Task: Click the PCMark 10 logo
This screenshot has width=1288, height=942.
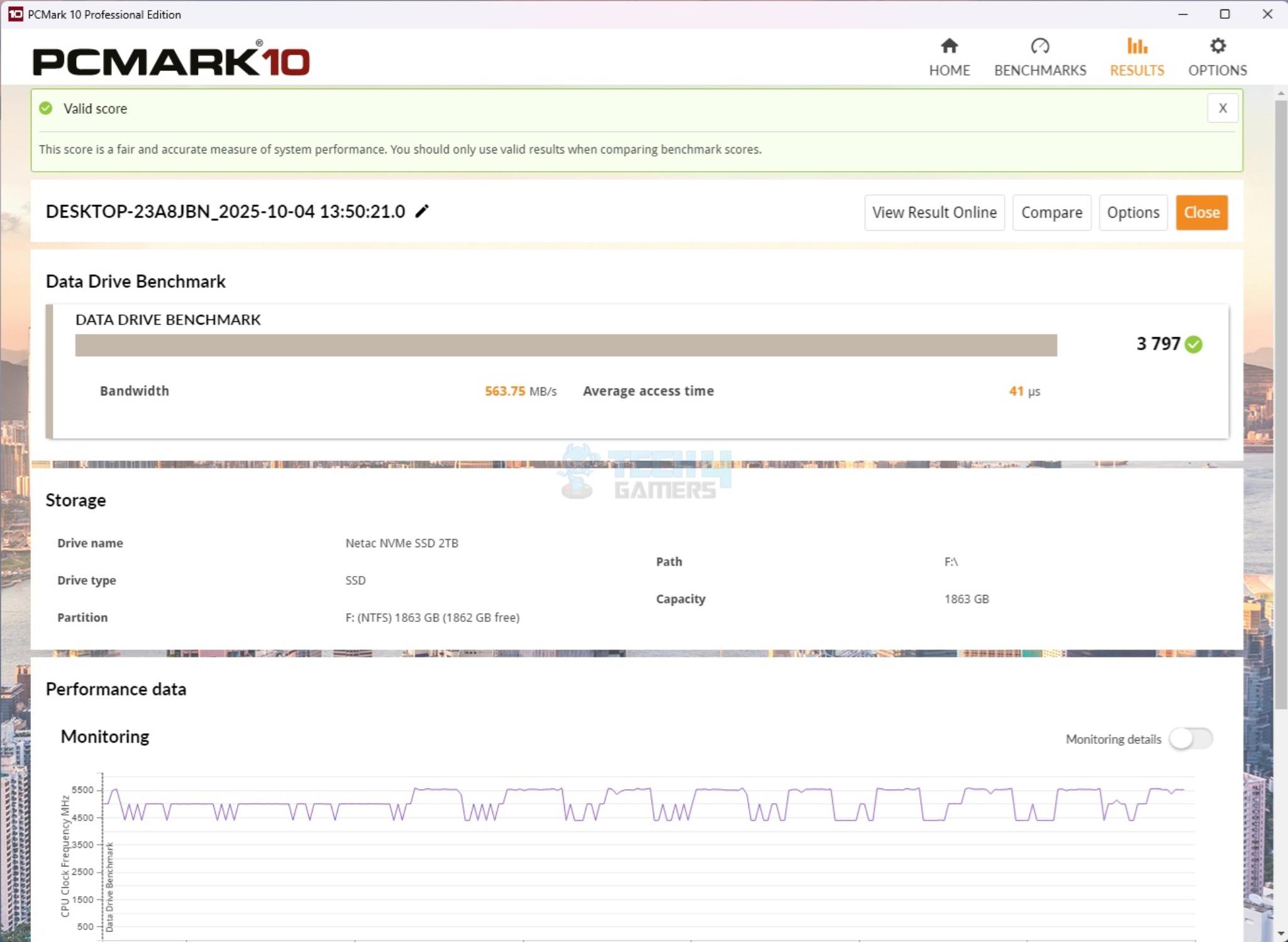Action: click(171, 60)
